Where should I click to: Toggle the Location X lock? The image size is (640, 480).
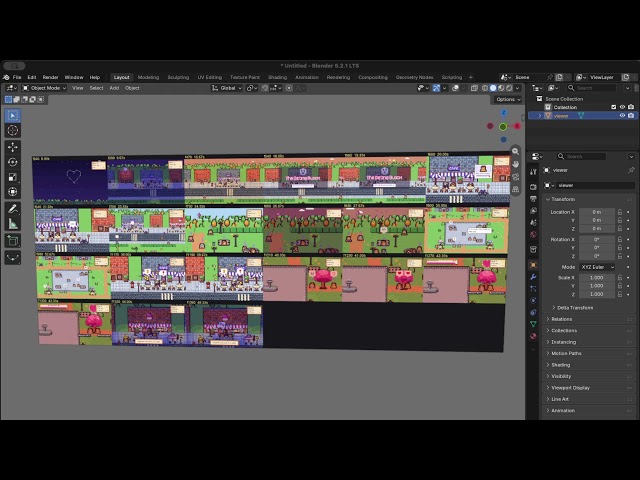click(x=620, y=212)
